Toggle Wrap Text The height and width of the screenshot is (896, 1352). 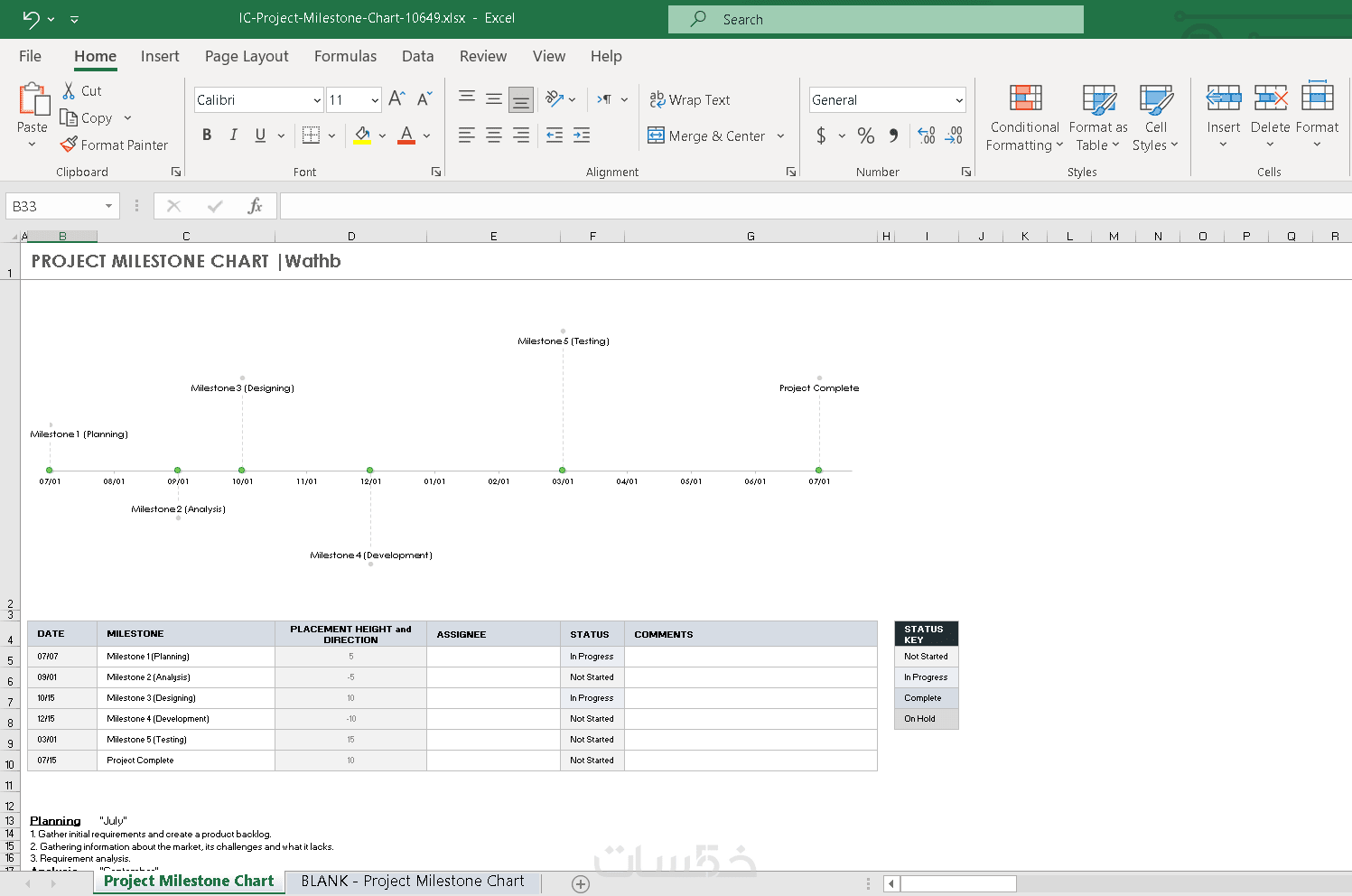pos(690,100)
